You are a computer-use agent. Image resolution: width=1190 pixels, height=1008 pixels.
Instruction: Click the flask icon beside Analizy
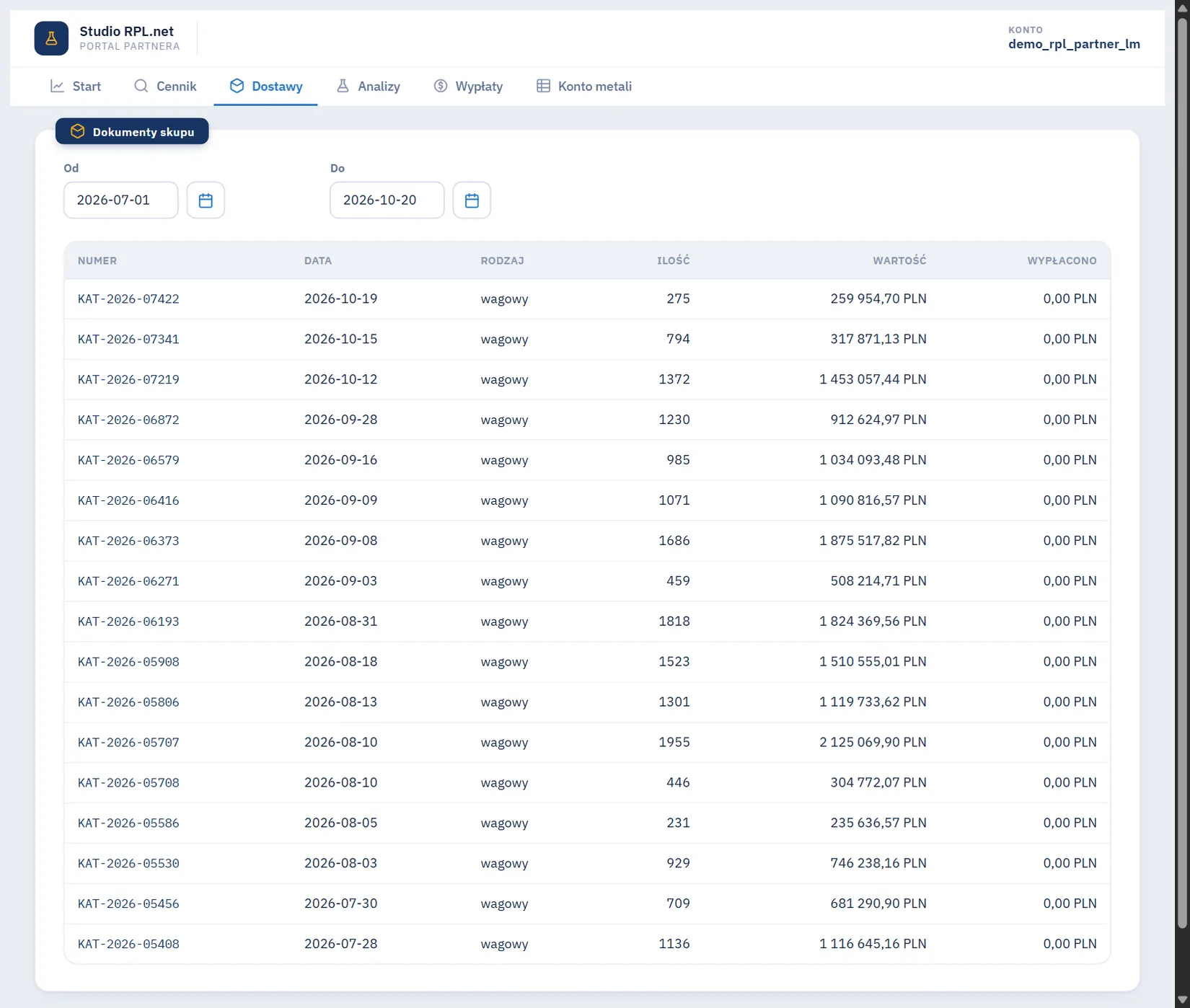343,86
